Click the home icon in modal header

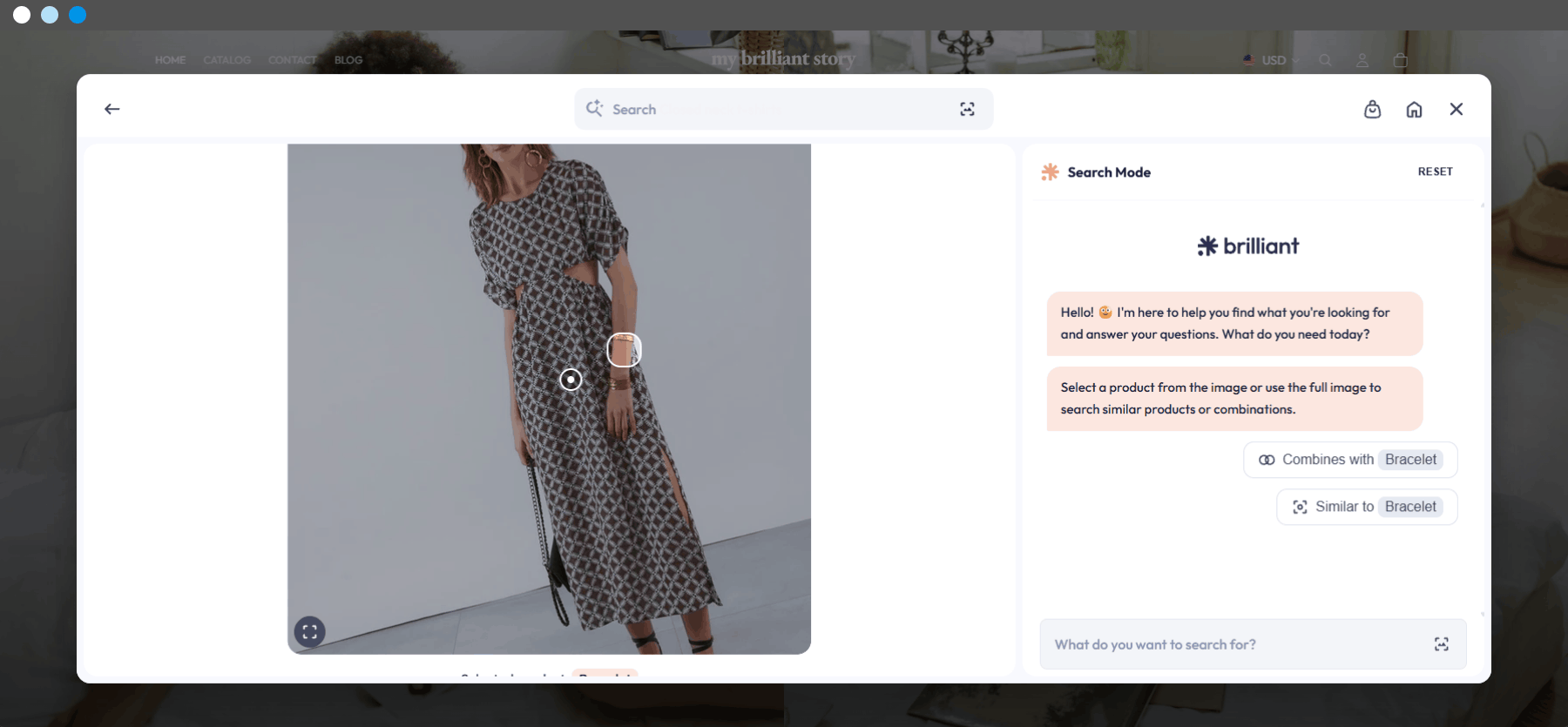[1414, 109]
